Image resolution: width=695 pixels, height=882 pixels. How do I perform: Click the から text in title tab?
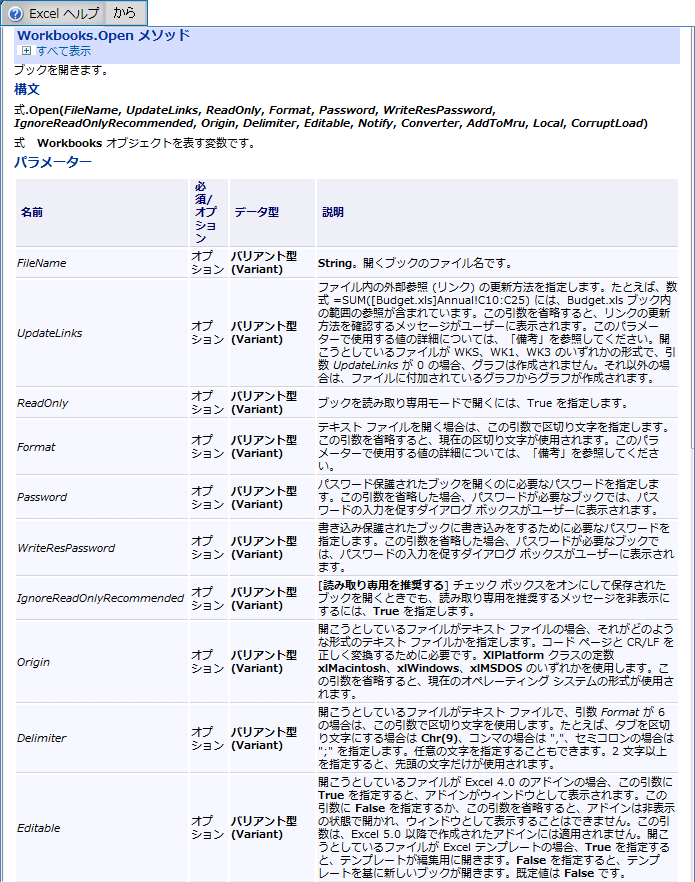[x=124, y=12]
